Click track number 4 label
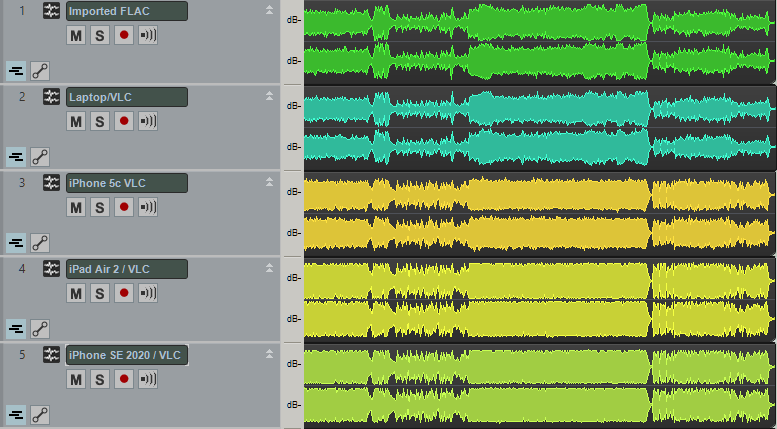The image size is (777, 429). click(x=22, y=268)
